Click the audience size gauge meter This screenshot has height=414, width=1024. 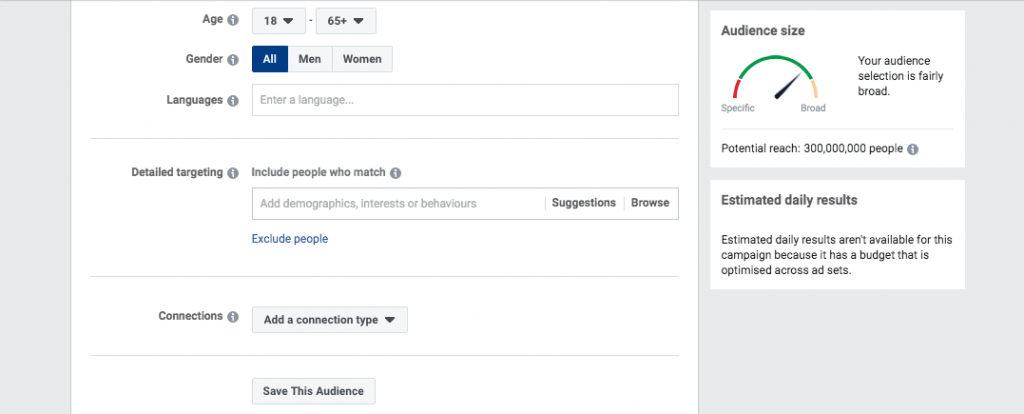click(x=775, y=78)
